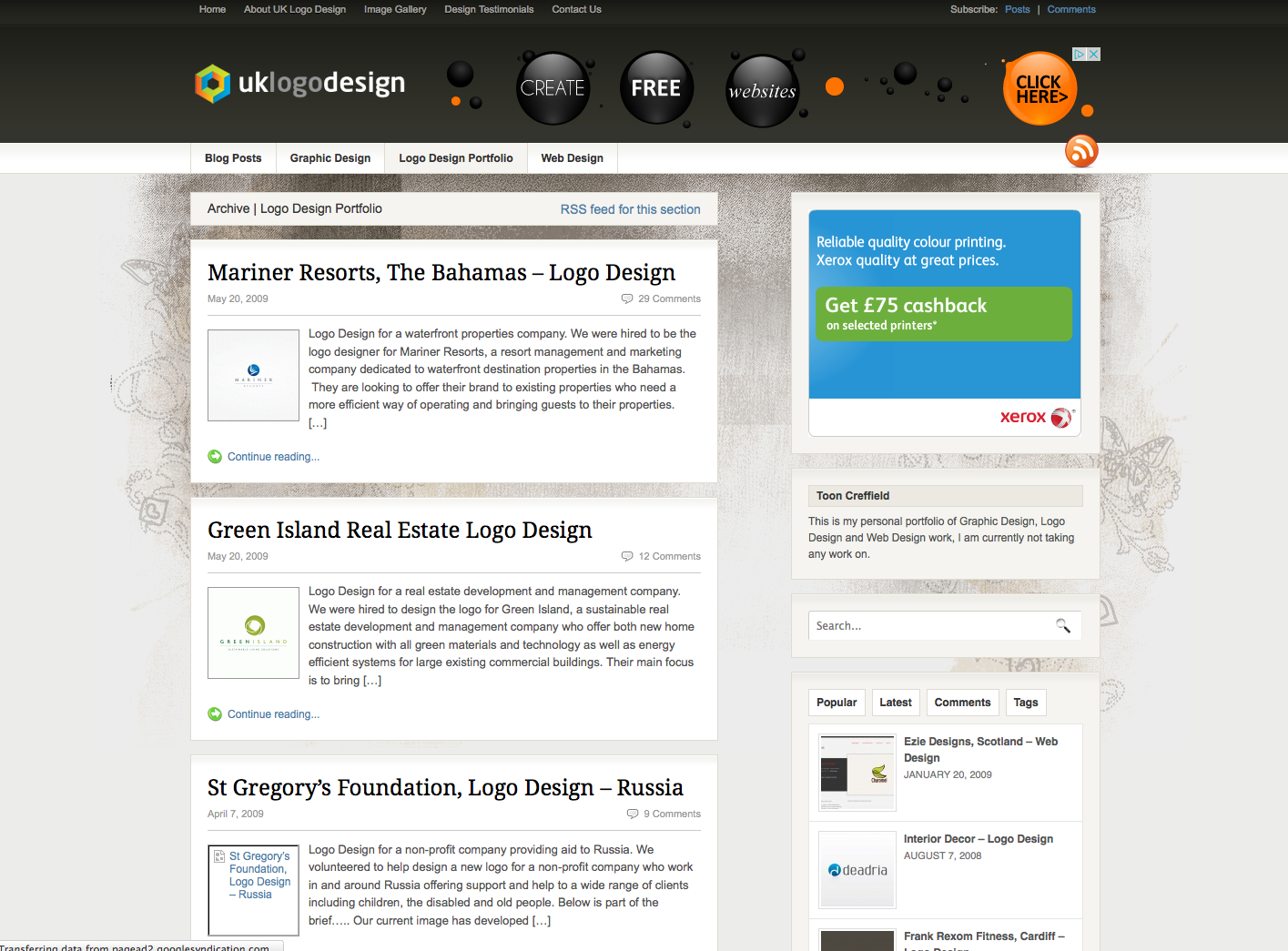Click comment bubble icon beside 29 Comments
The height and width of the screenshot is (951, 1288).
coord(627,298)
